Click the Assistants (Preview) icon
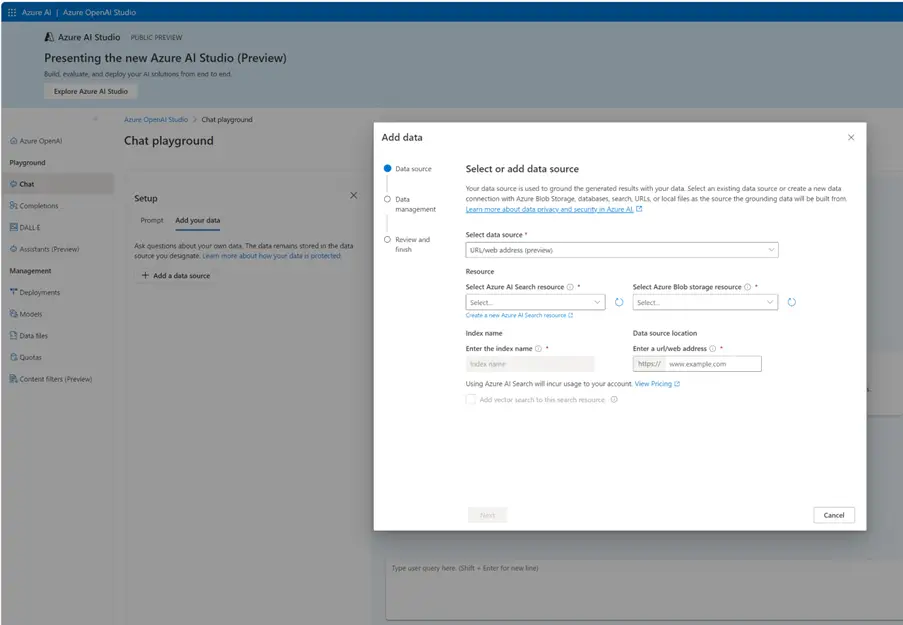Screen dimensions: 903x625 14,249
